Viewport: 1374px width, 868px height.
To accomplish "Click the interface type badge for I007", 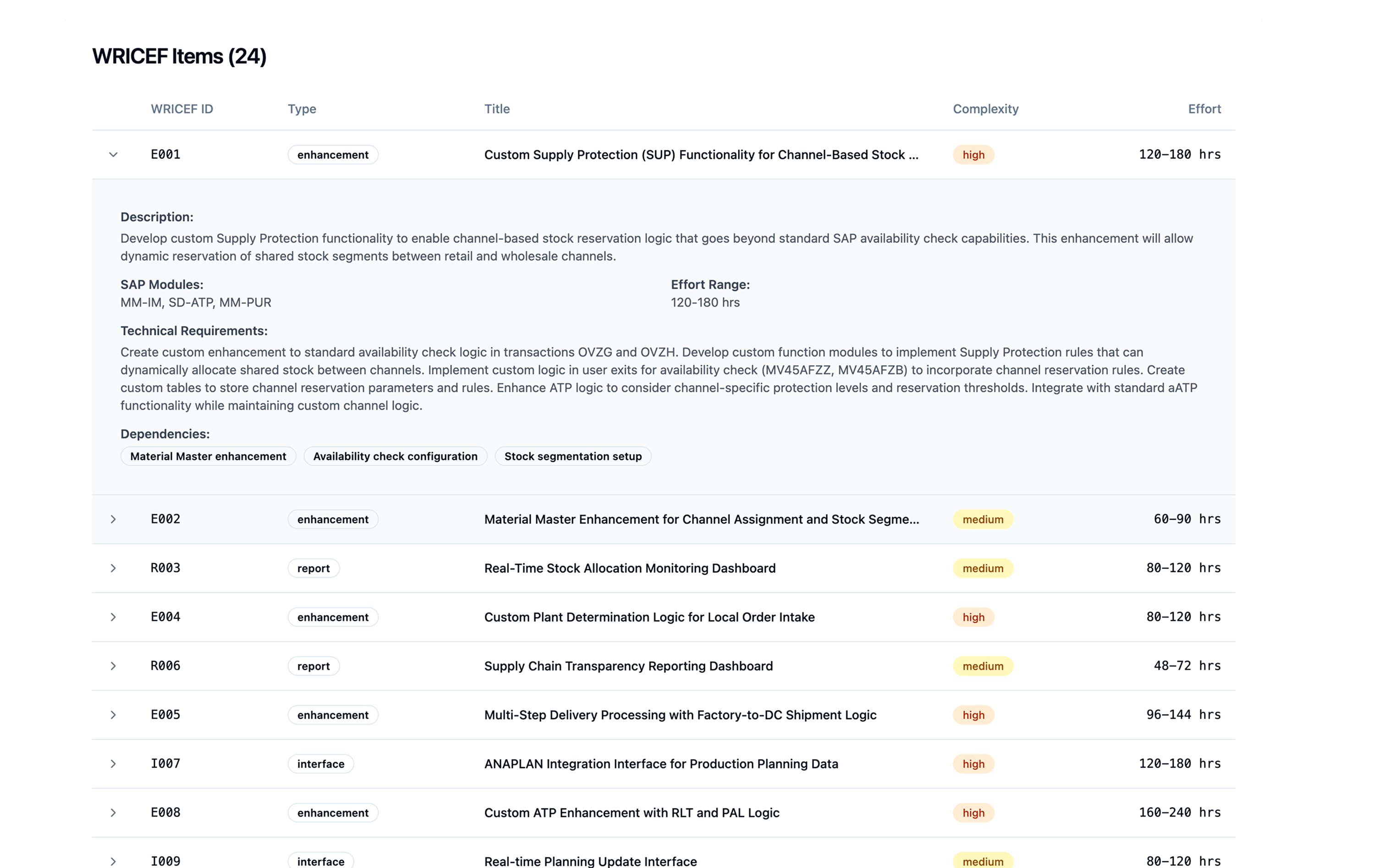I will pos(321,764).
